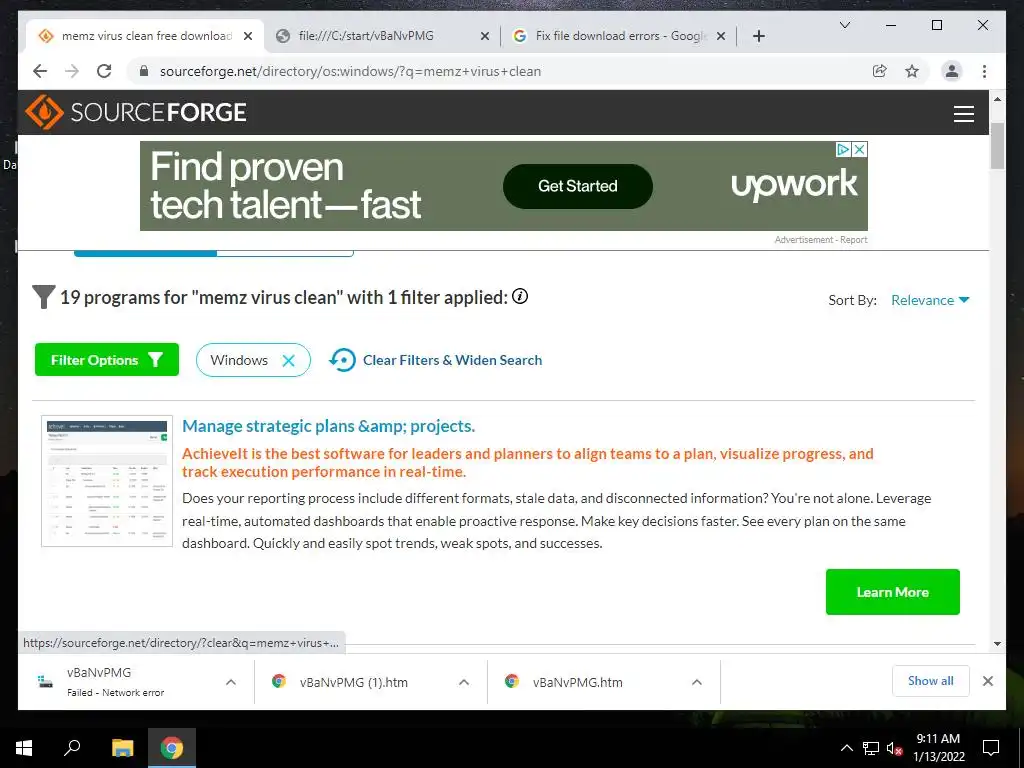Open the Sort By Relevance dropdown
This screenshot has width=1024, height=768.
[930, 300]
